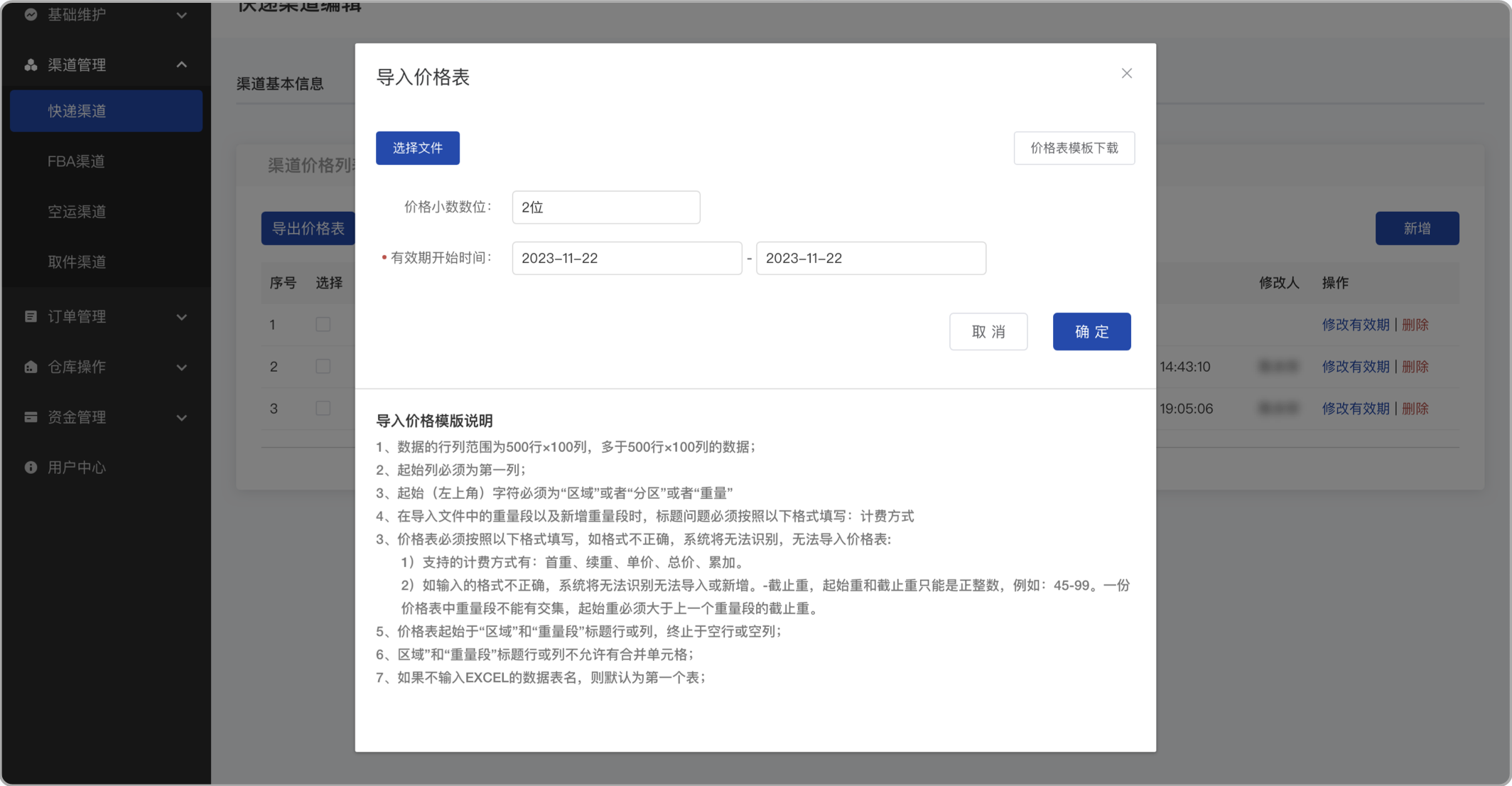This screenshot has height=786, width=1512.
Task: Close the 导入价格表 dialog
Action: 1126,73
